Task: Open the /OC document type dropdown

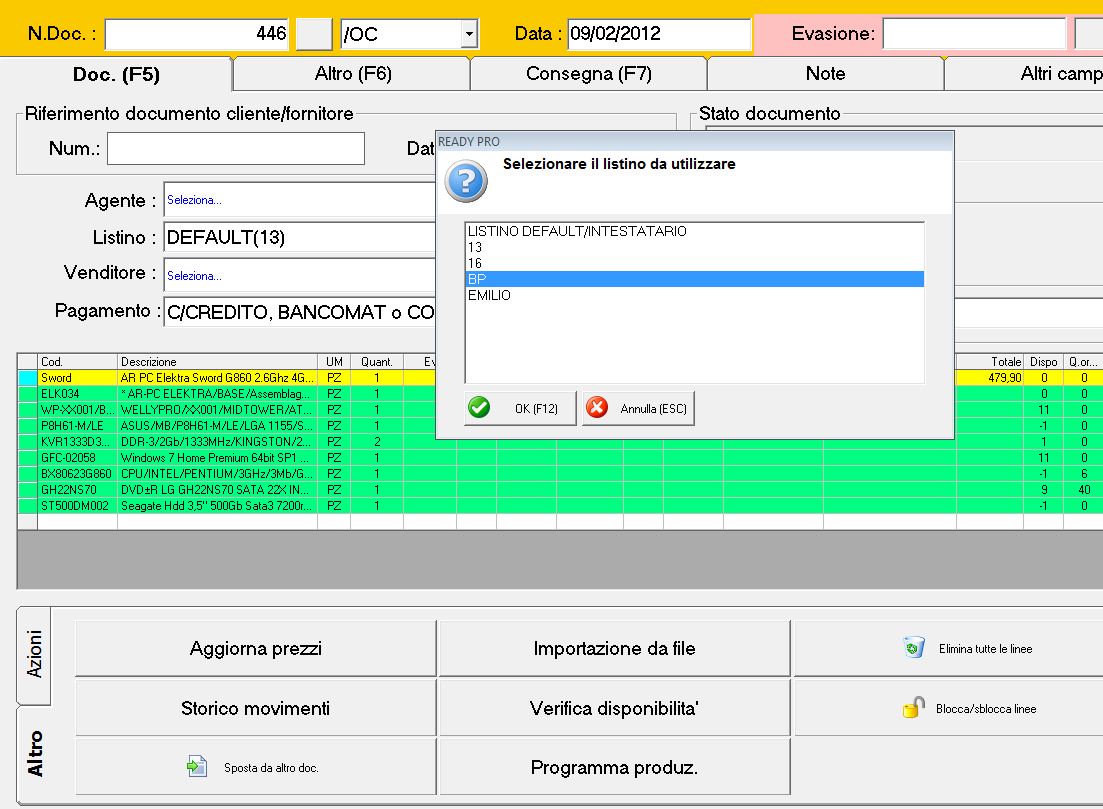Action: click(x=469, y=34)
